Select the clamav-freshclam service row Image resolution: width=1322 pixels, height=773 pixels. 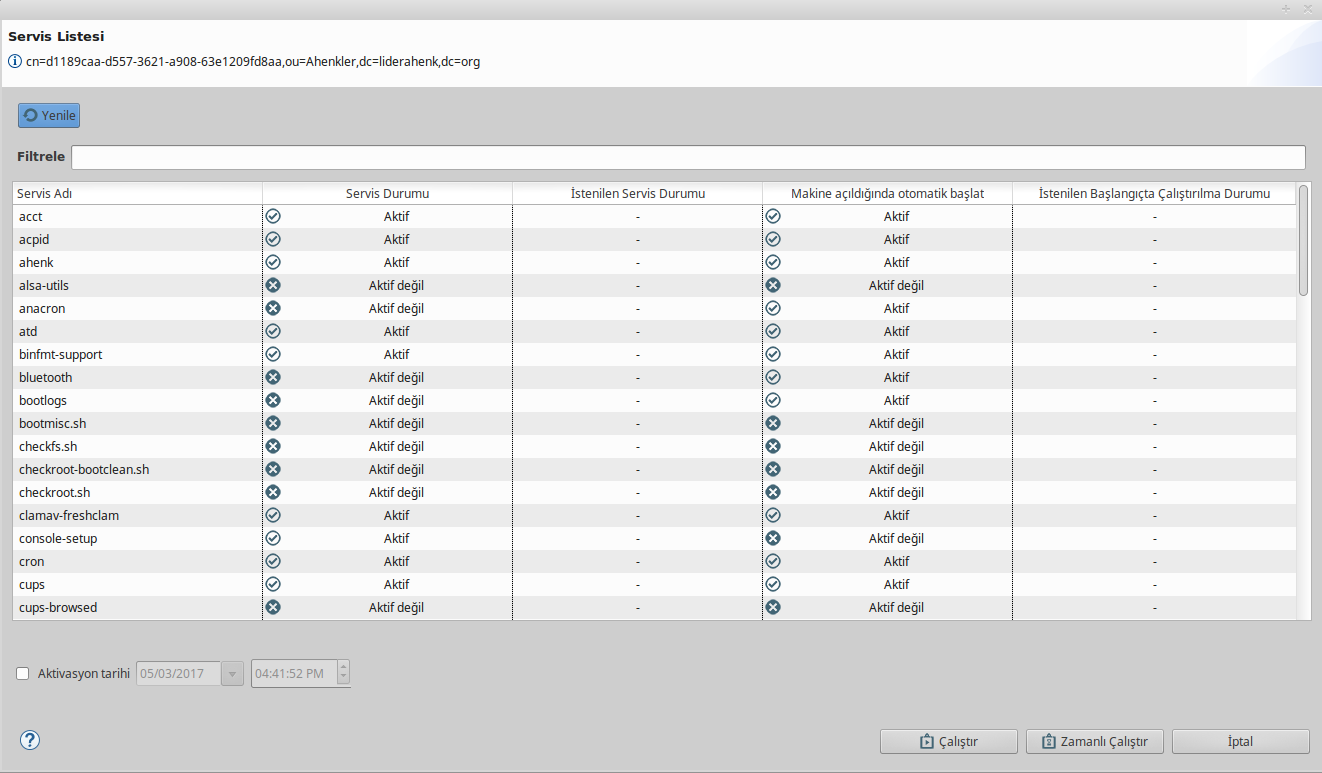654,515
